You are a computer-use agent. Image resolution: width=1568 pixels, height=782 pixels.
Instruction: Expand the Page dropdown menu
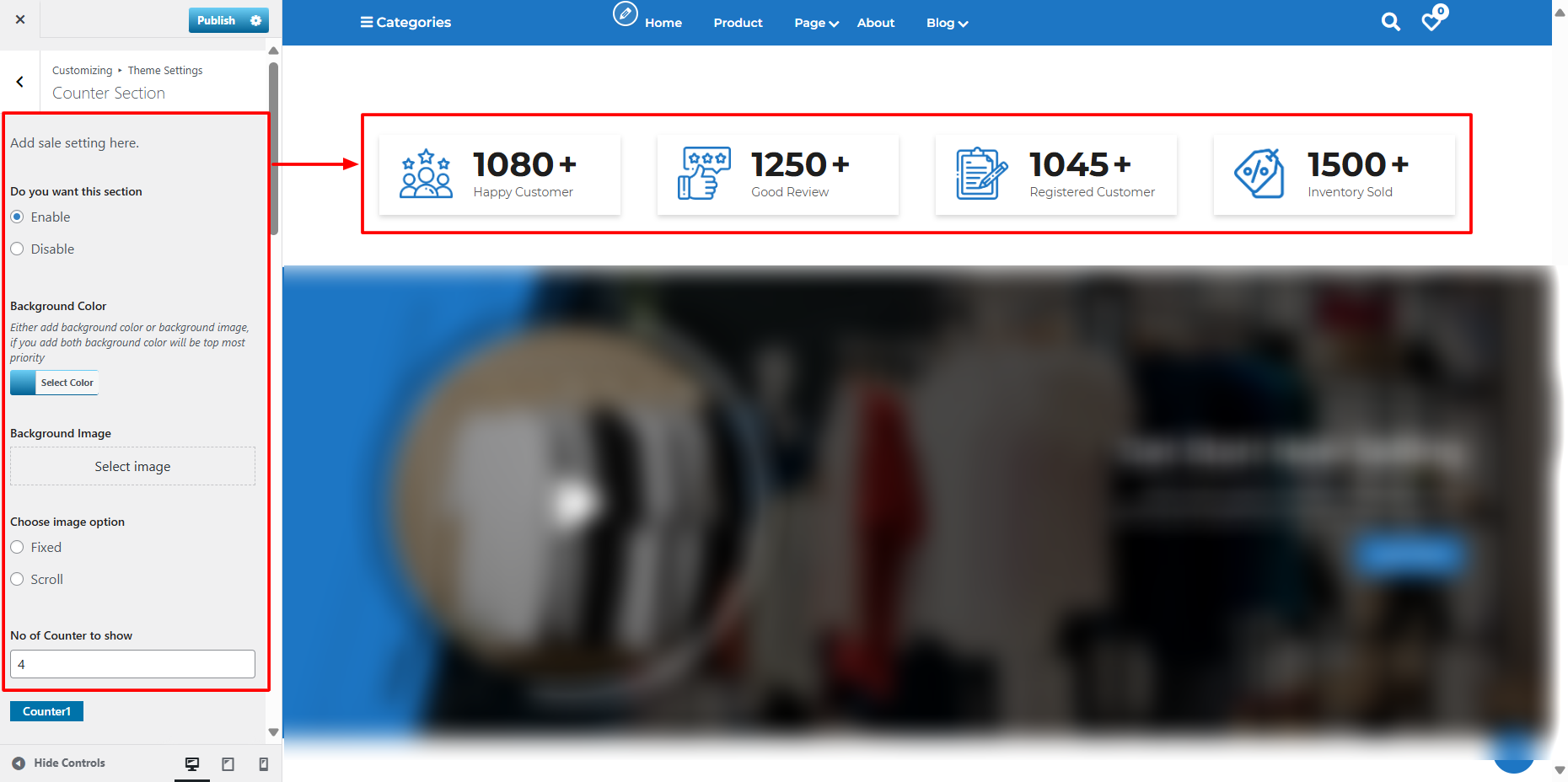coord(815,23)
